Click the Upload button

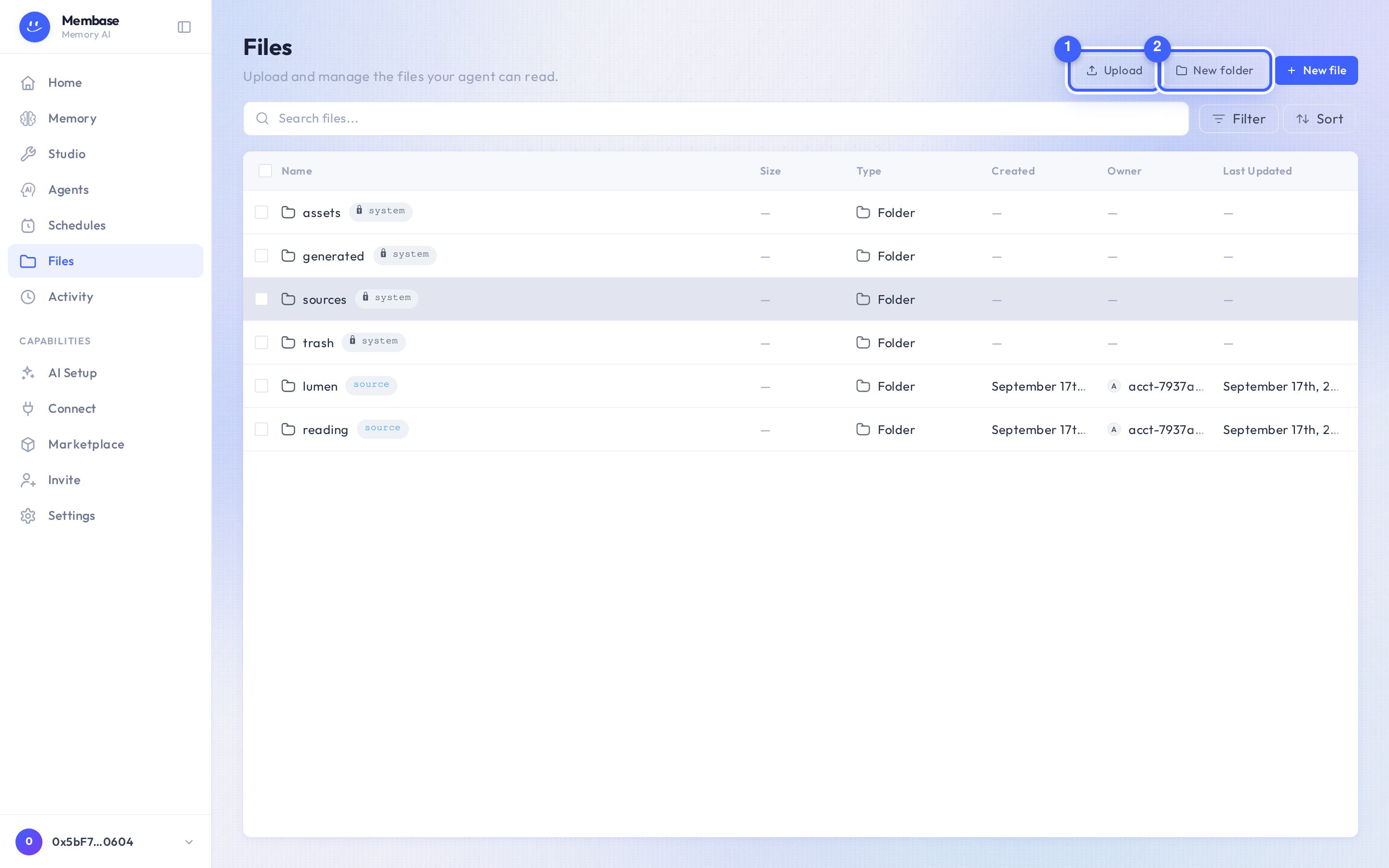click(1114, 70)
